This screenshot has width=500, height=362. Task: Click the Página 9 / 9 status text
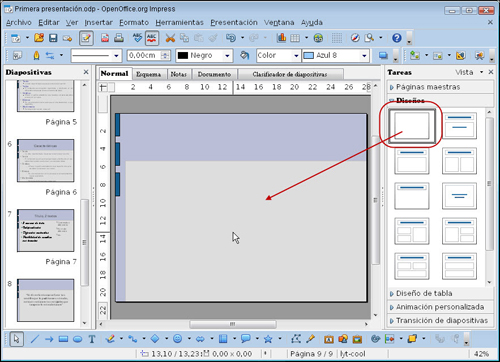click(312, 354)
